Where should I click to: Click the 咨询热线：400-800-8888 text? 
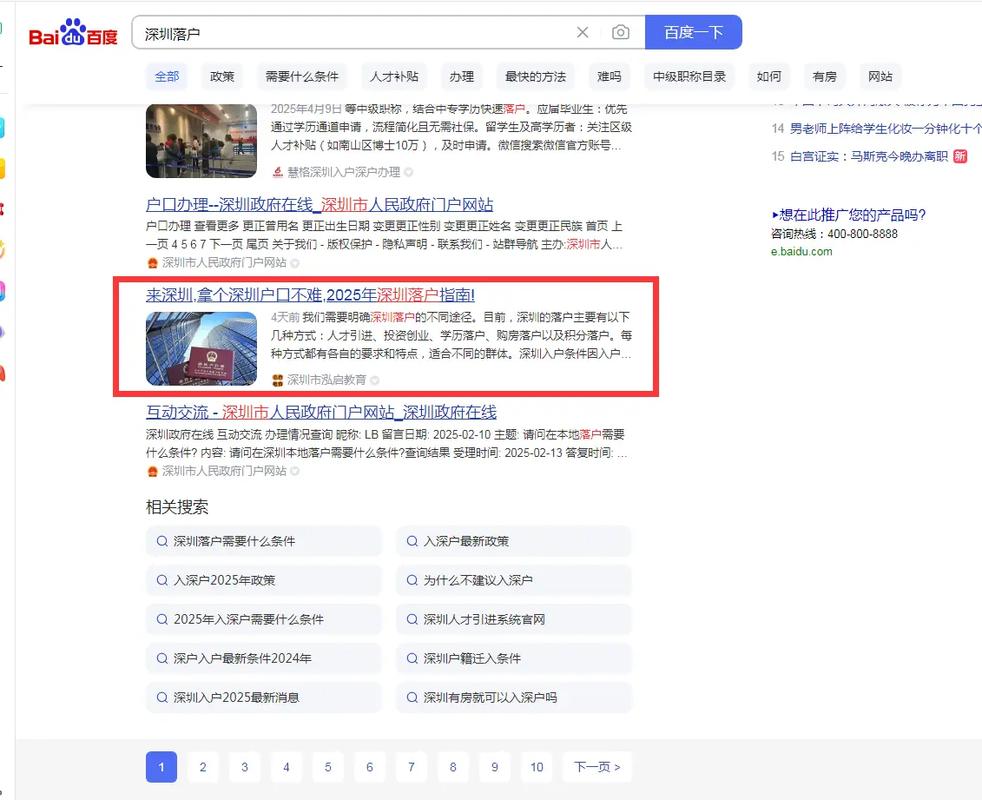[x=834, y=234]
